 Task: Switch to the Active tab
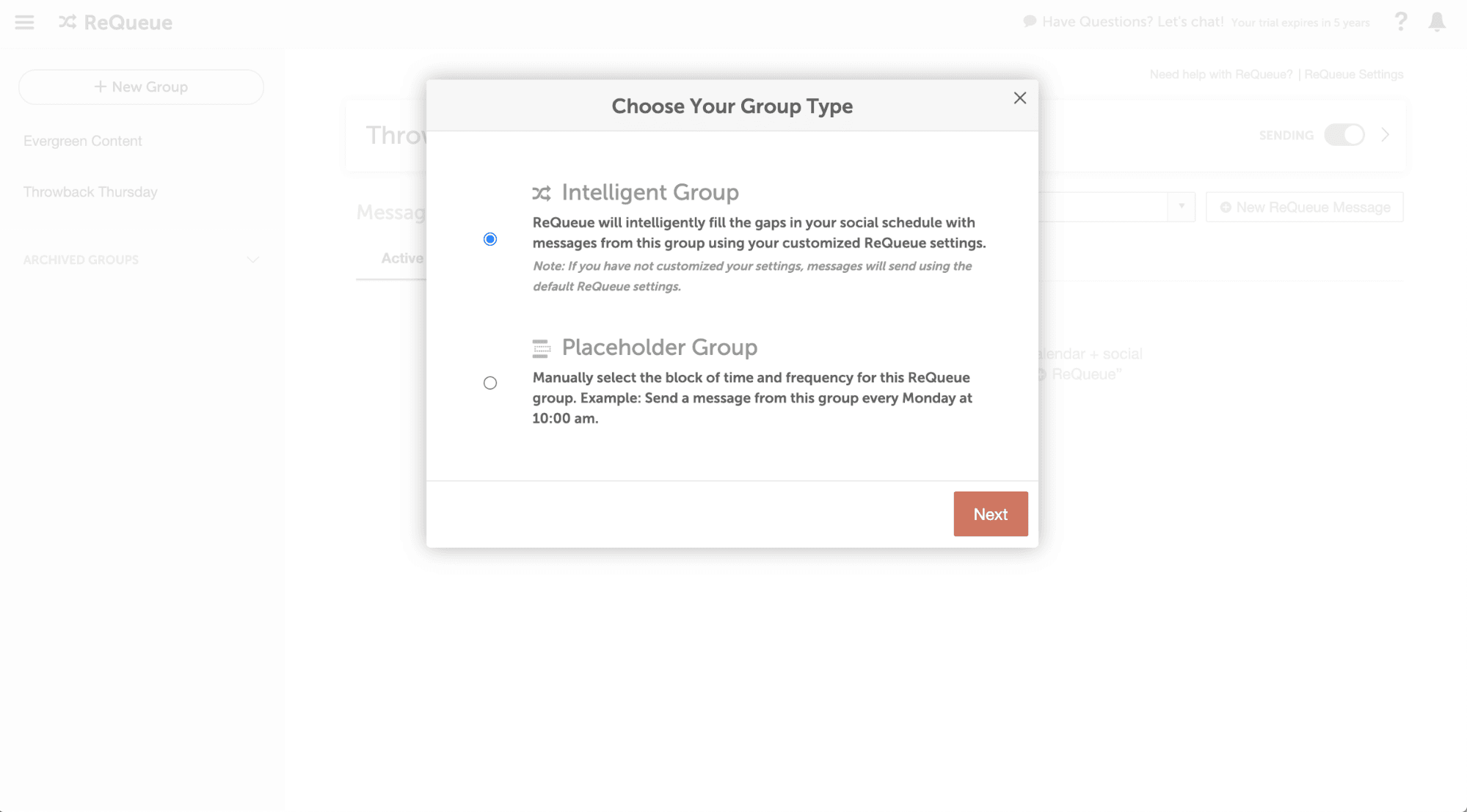[x=402, y=258]
